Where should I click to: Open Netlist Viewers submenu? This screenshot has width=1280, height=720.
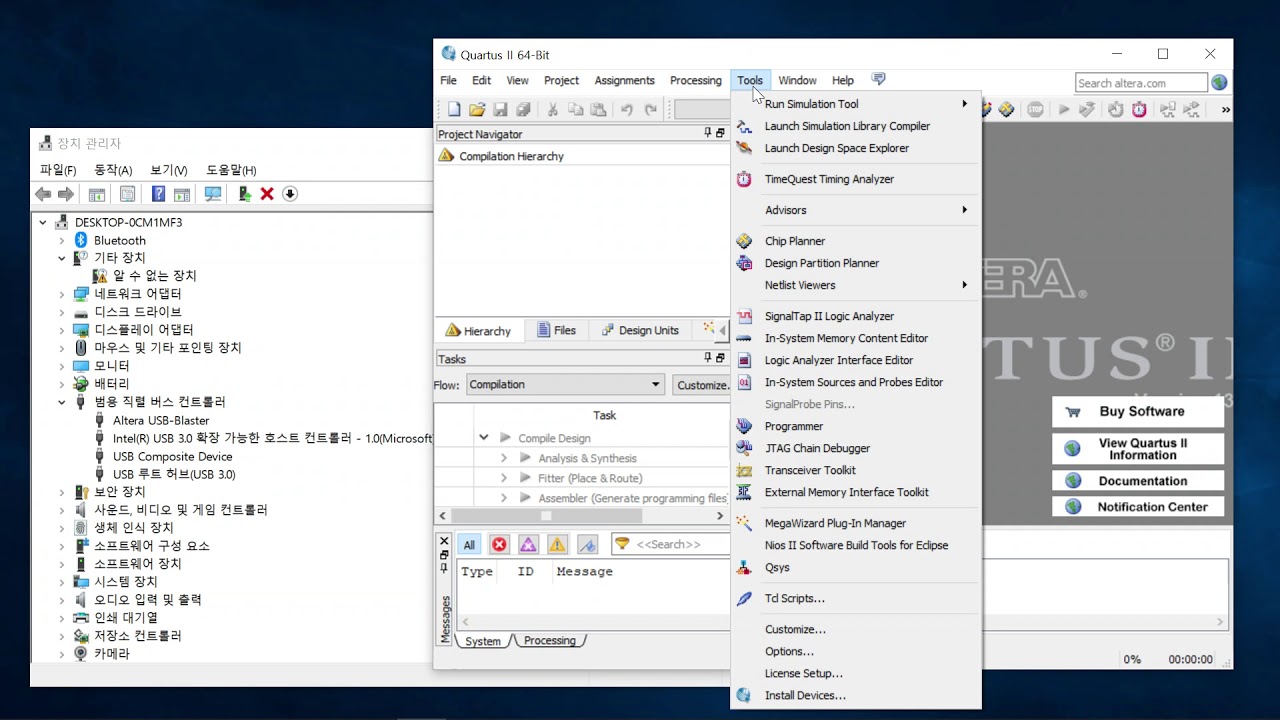(x=856, y=285)
